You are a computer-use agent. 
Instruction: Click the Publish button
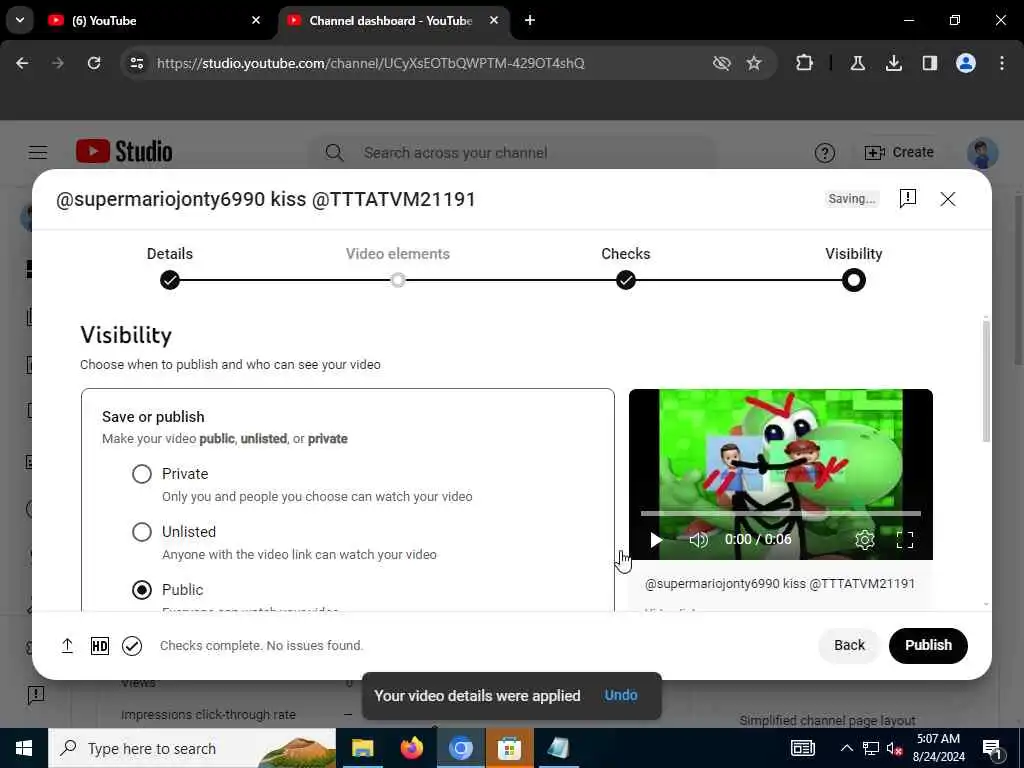click(928, 645)
